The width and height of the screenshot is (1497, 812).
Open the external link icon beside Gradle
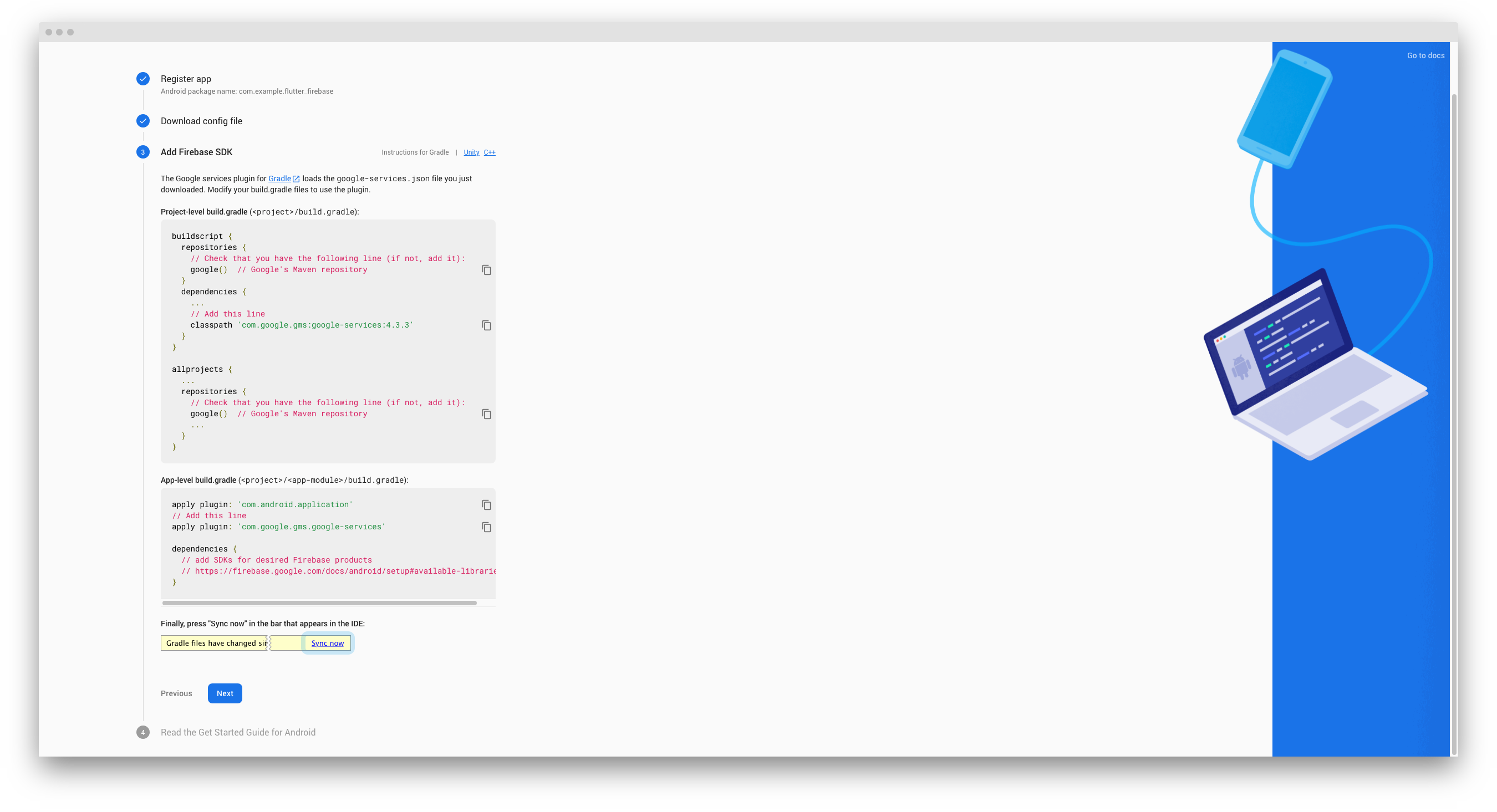click(296, 179)
